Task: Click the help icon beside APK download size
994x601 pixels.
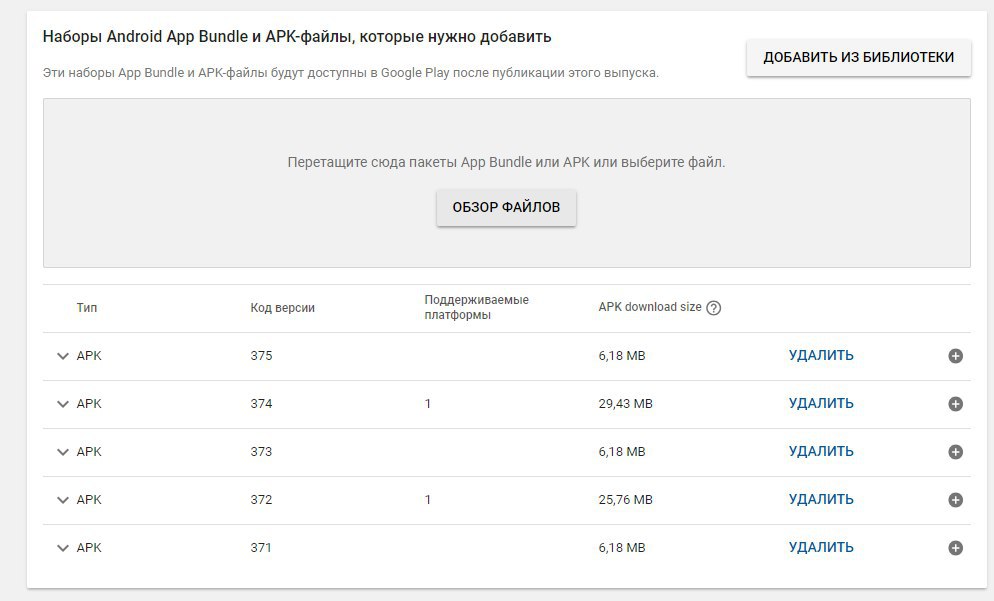Action: click(714, 308)
